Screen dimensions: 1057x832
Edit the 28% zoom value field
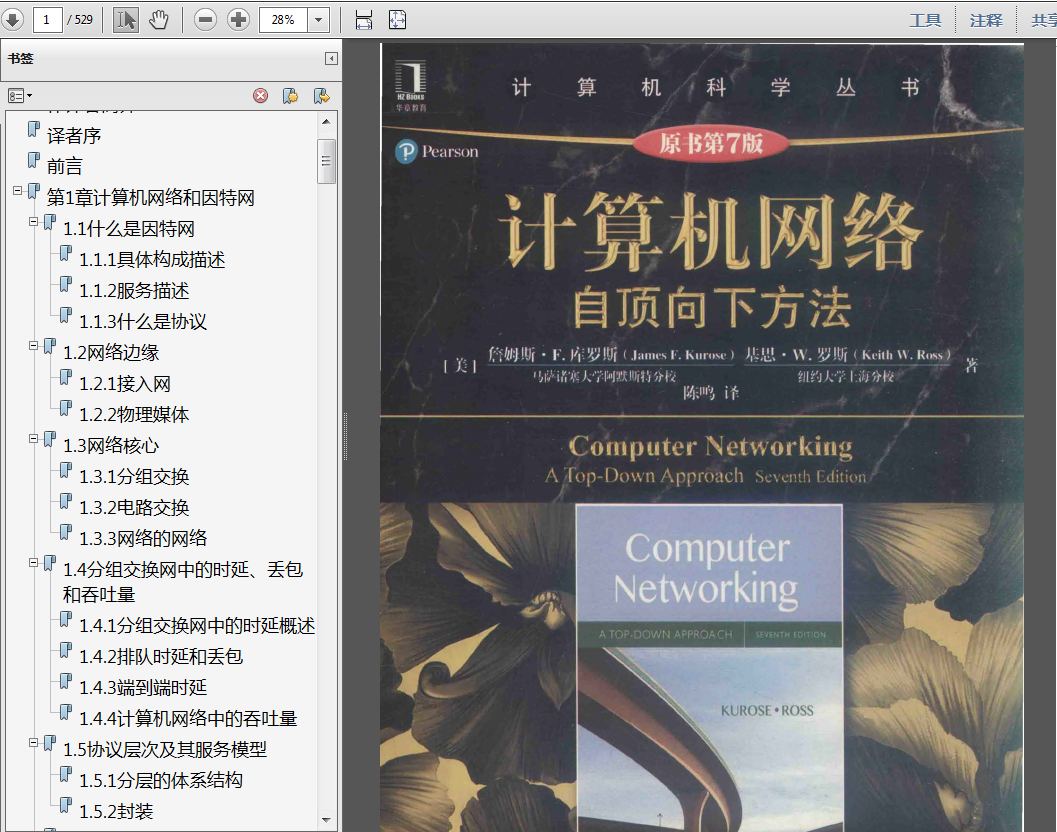[x=284, y=20]
